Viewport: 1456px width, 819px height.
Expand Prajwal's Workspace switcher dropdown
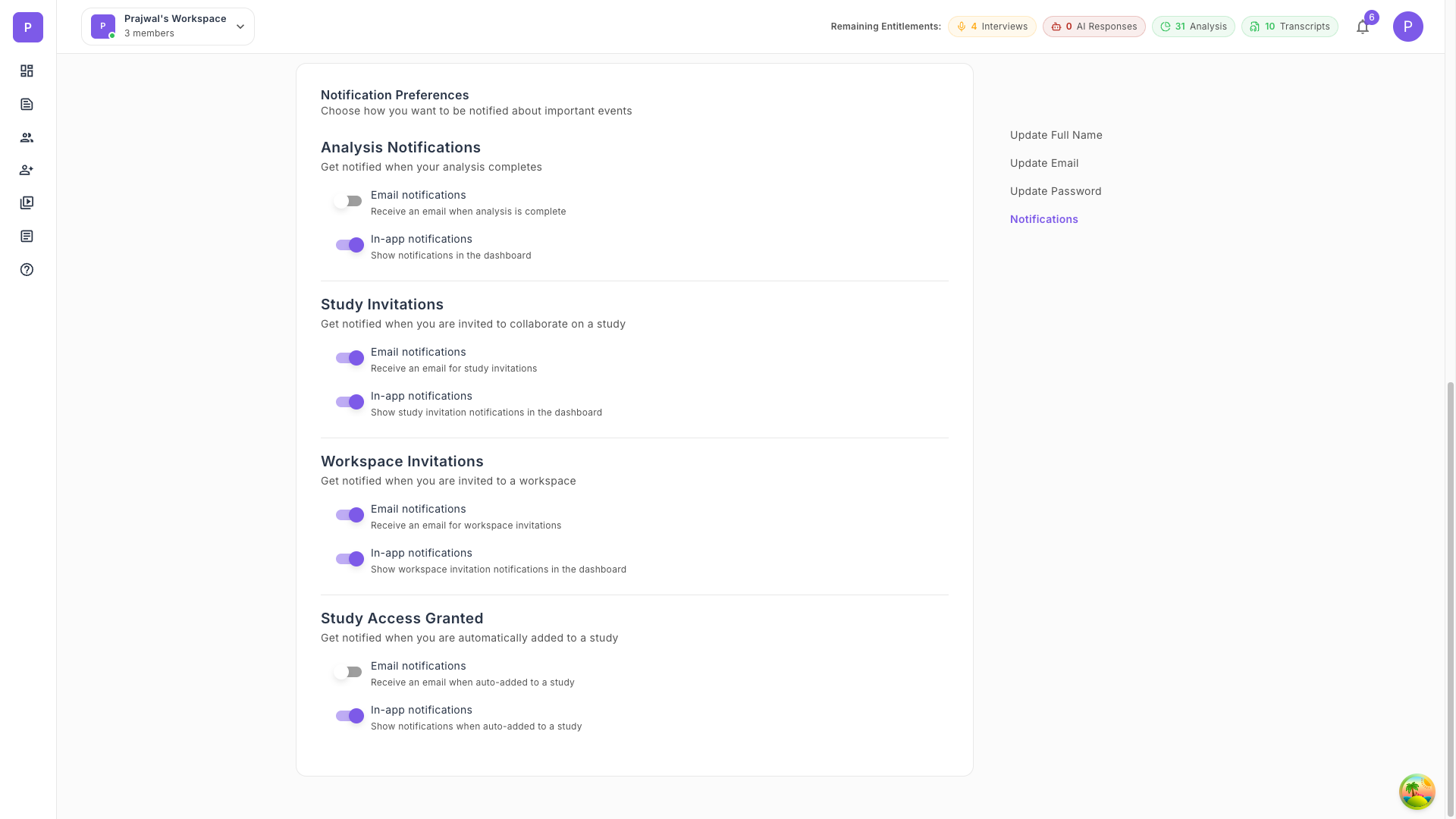168,27
